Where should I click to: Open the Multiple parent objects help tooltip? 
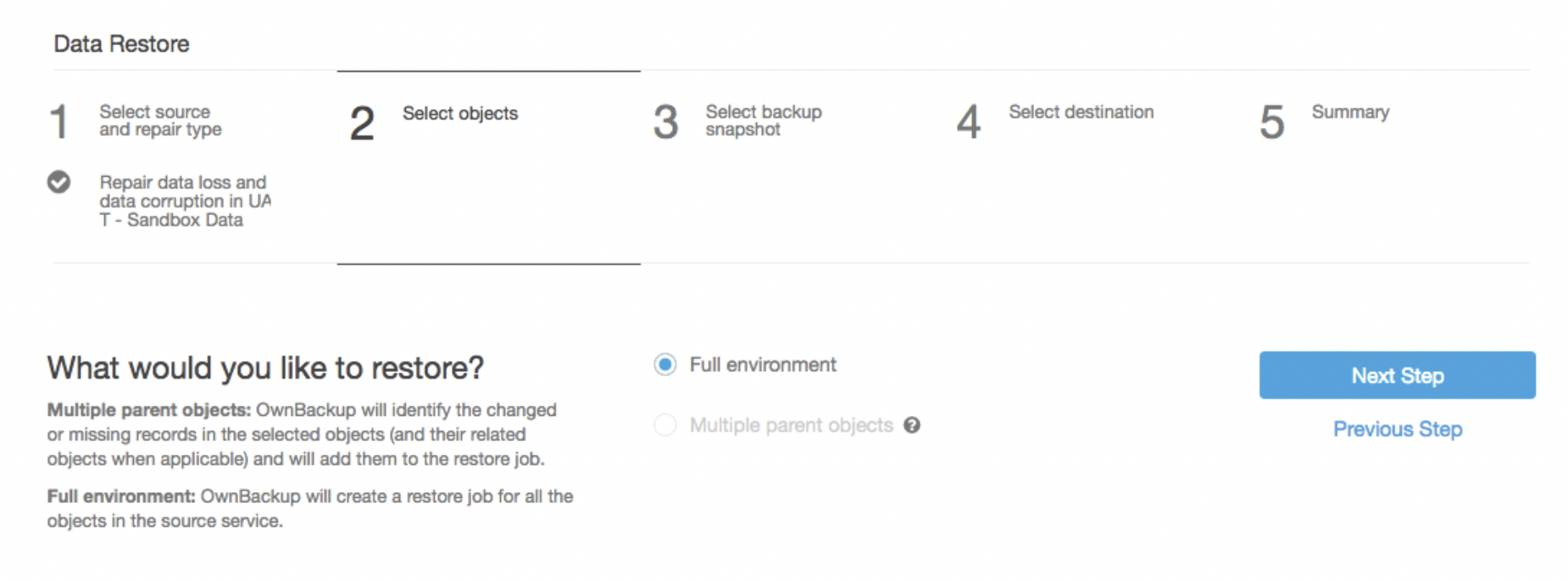[911, 425]
